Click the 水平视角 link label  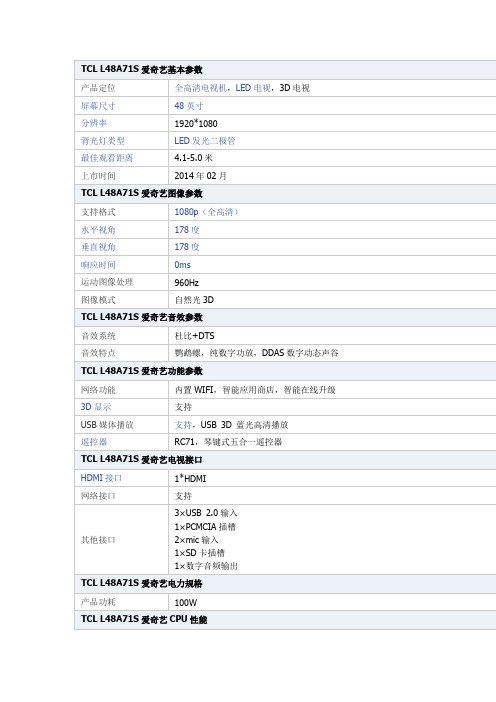tap(98, 230)
